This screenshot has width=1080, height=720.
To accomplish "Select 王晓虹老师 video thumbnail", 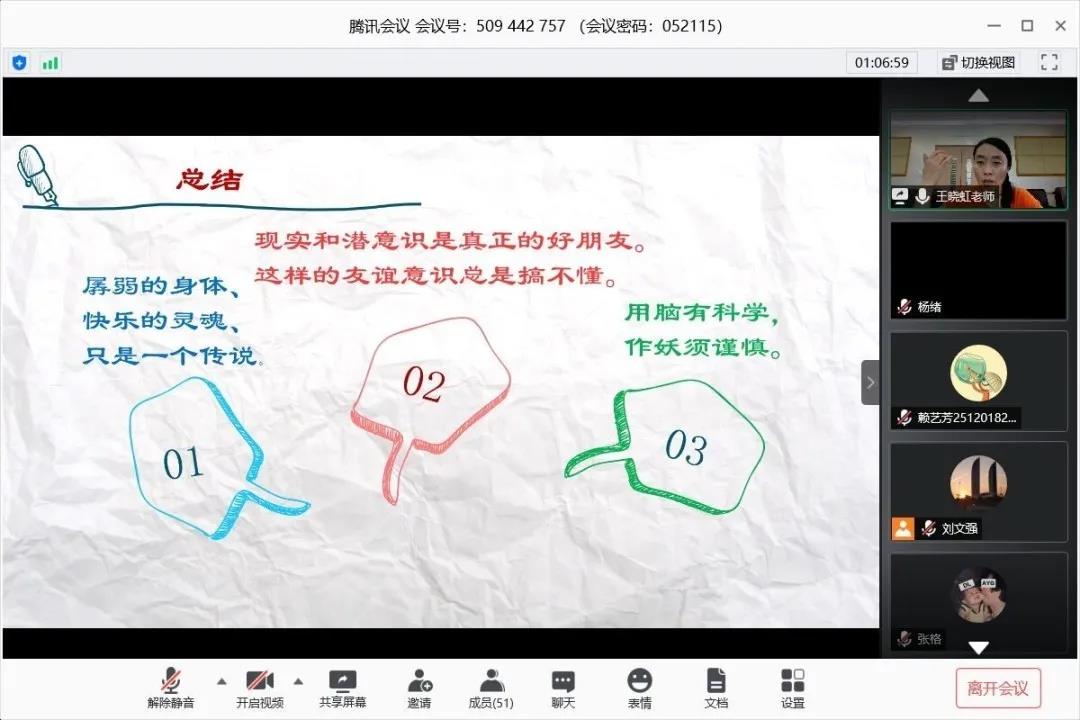I will 978,160.
